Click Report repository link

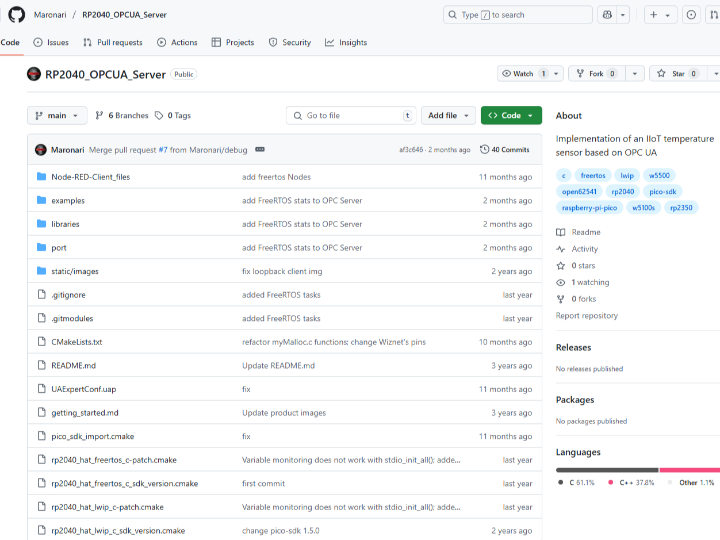[x=587, y=315]
